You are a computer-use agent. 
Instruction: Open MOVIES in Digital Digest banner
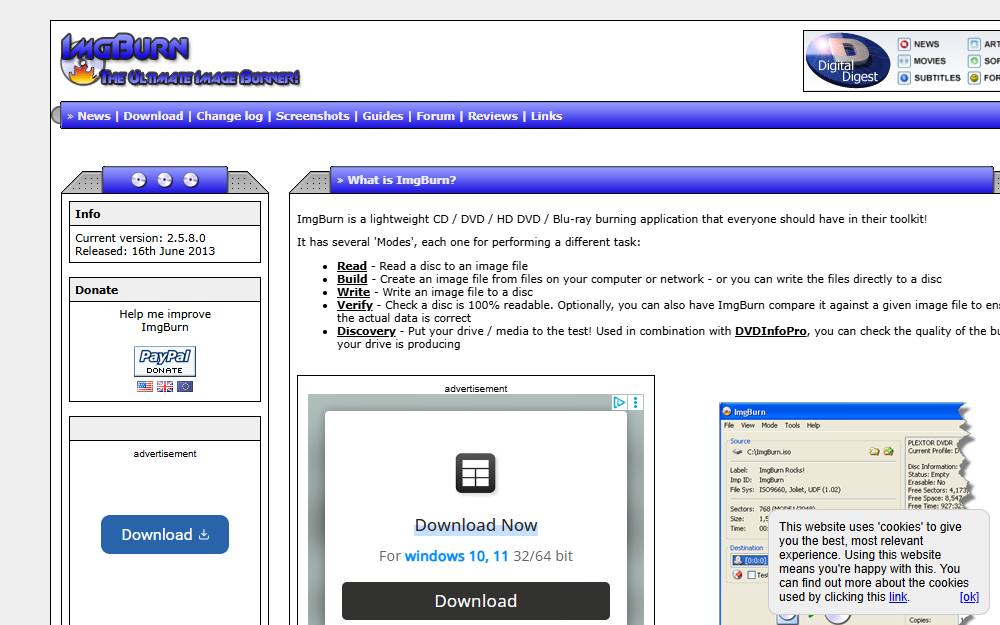(929, 61)
